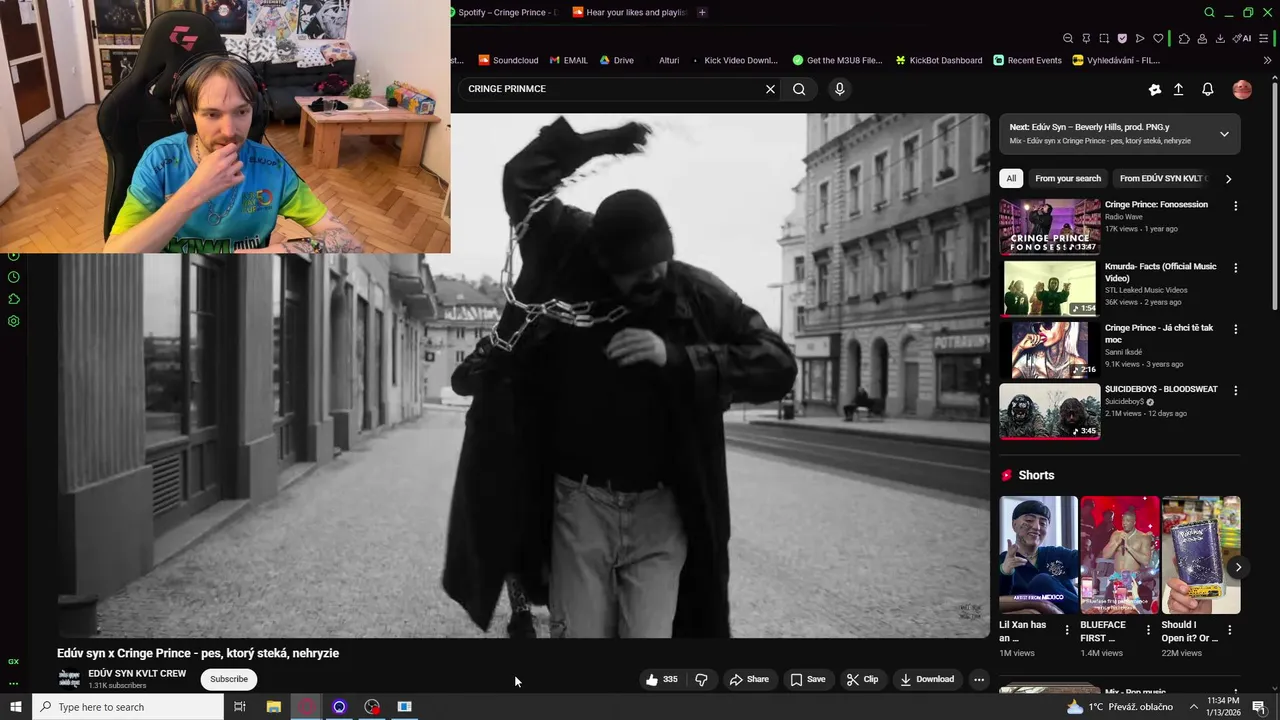Image resolution: width=1280 pixels, height=720 pixels.
Task: Open KickBot Dashboard bookmark
Action: [939, 60]
